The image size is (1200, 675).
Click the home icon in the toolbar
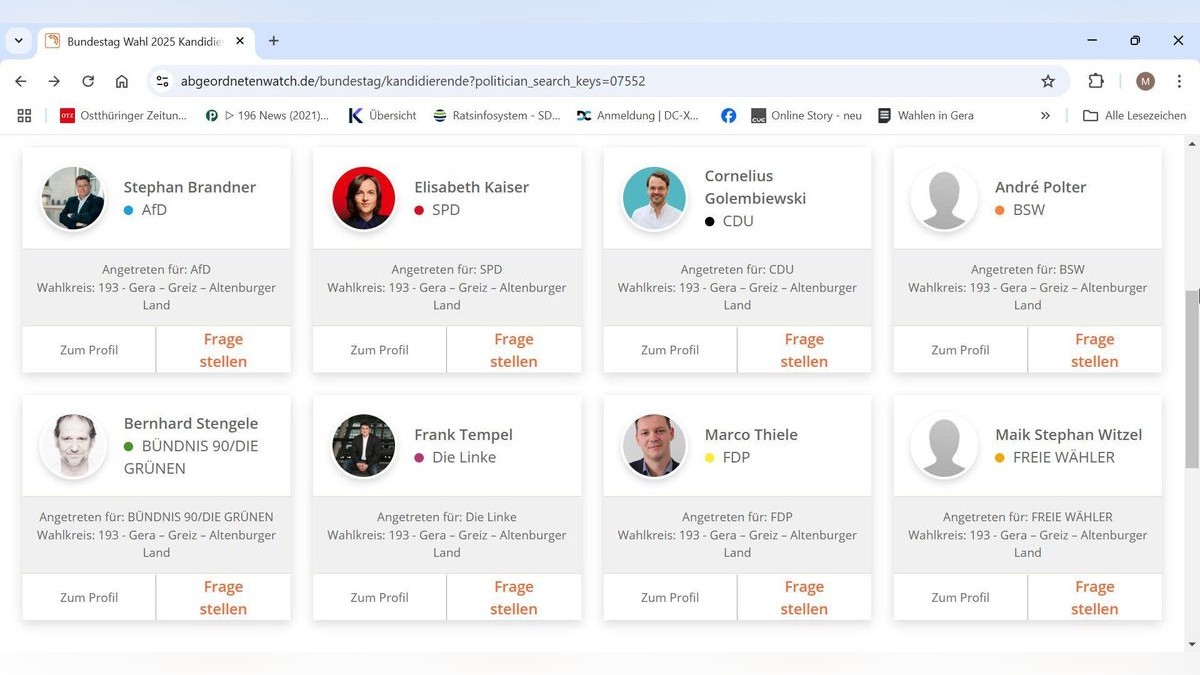pos(122,81)
